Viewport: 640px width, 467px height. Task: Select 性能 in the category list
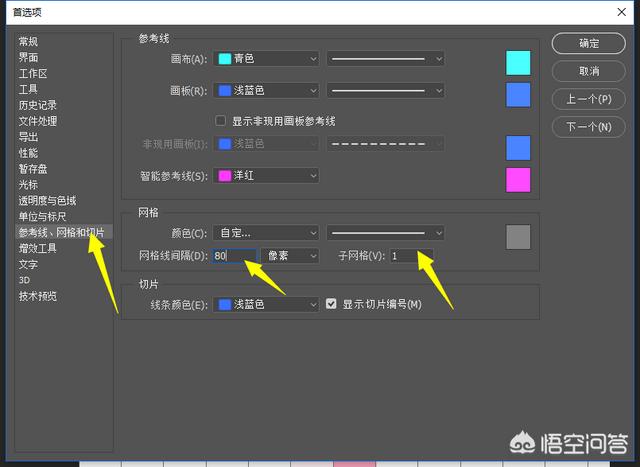(28, 153)
